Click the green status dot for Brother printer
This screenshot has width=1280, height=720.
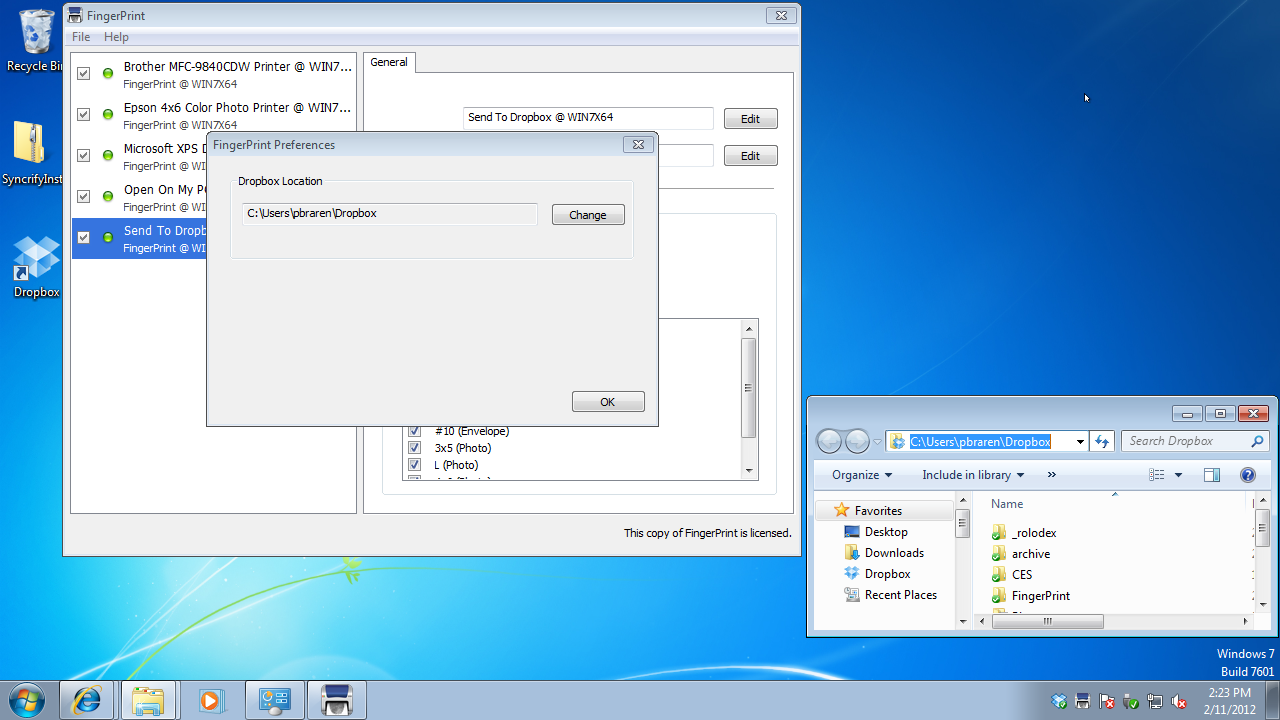(x=108, y=73)
